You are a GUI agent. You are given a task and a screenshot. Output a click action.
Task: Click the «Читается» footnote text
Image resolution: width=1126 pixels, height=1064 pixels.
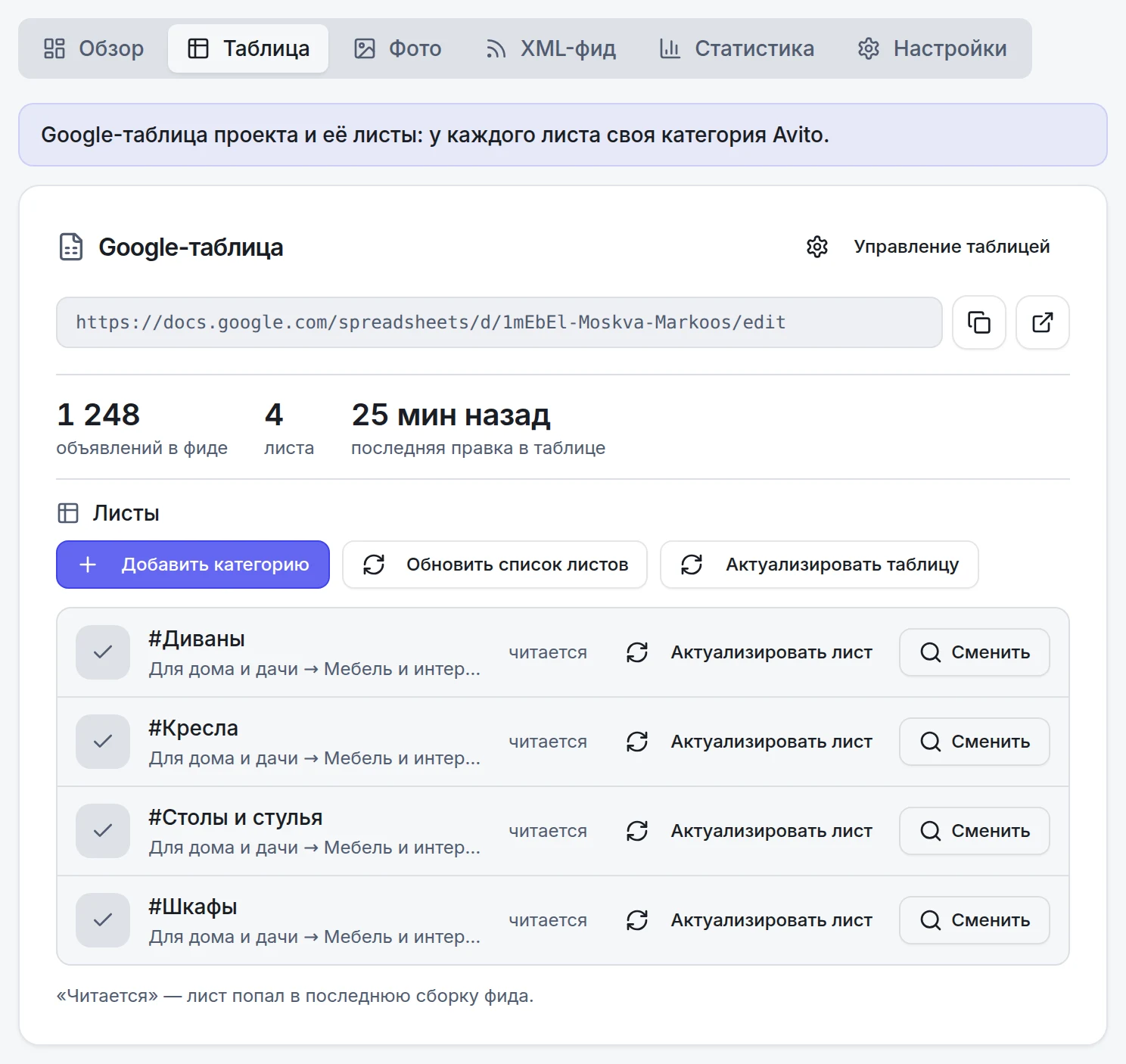click(x=295, y=996)
